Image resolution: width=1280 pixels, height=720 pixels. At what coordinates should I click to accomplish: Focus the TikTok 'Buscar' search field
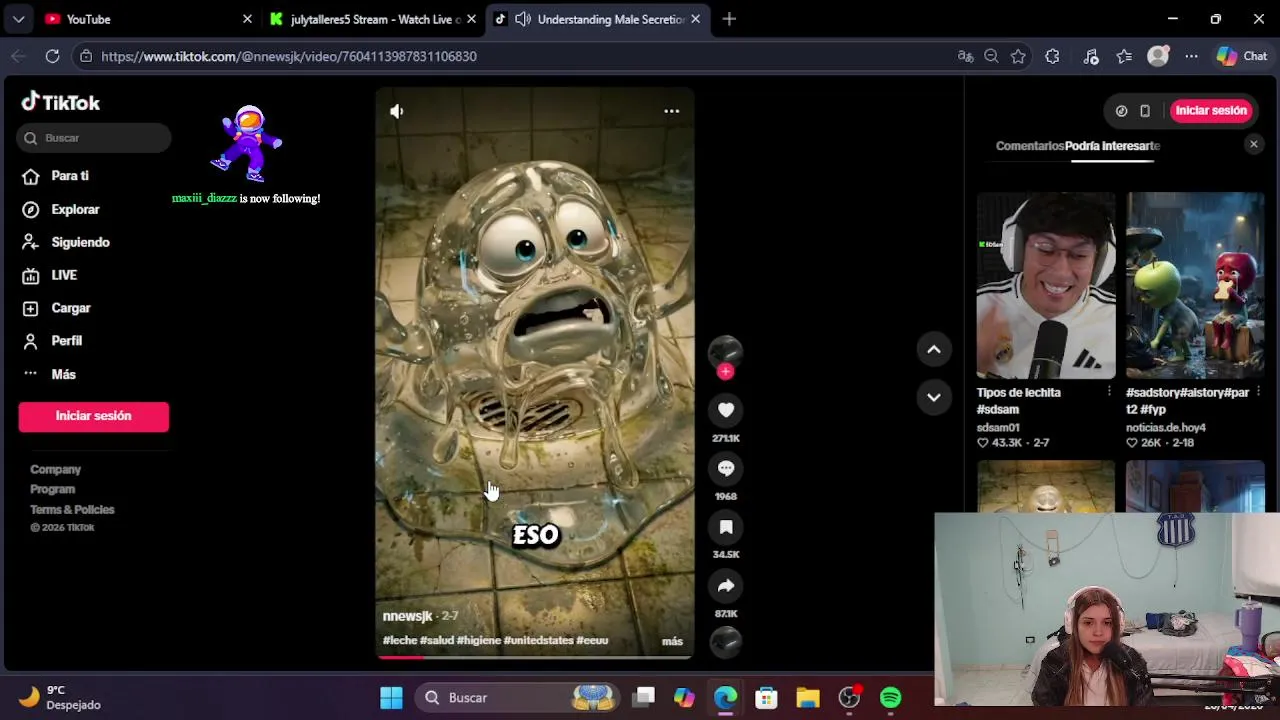(95, 138)
